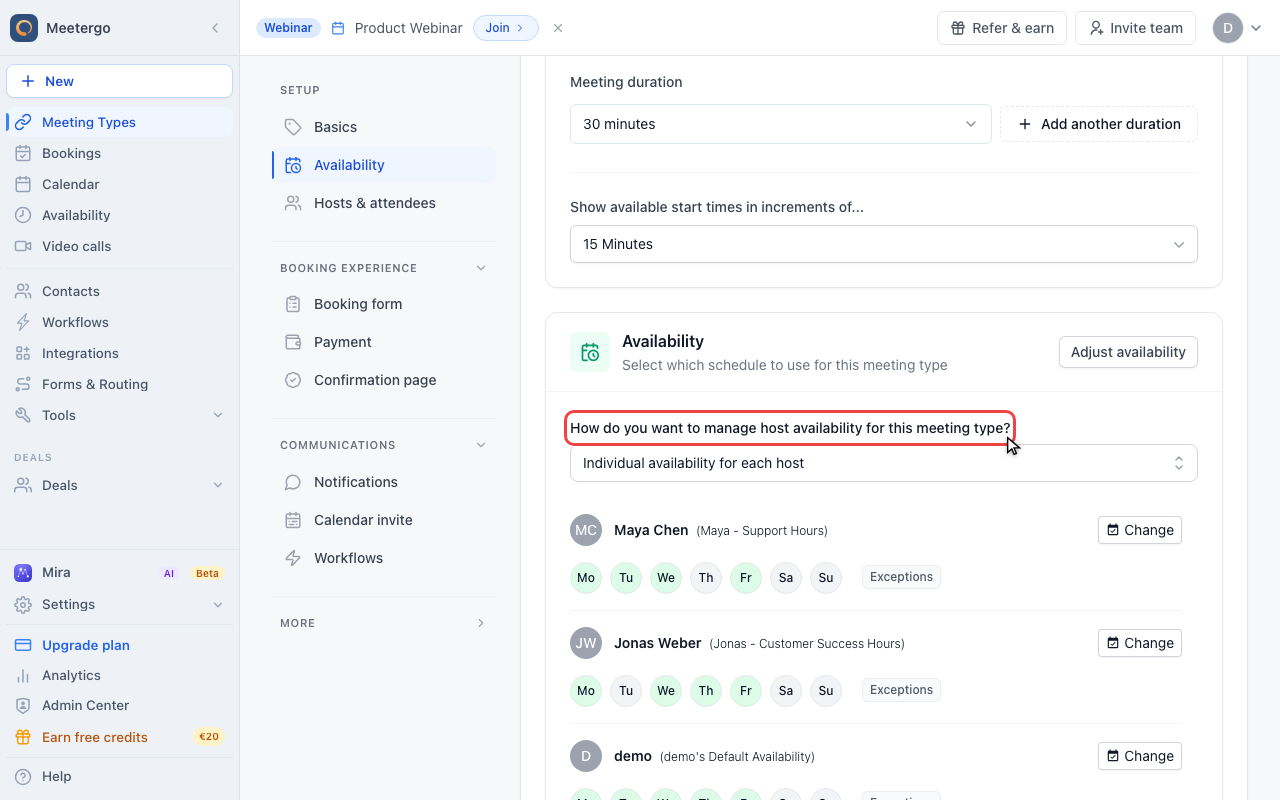1280x800 pixels.
Task: Click Add another duration
Action: (1099, 124)
